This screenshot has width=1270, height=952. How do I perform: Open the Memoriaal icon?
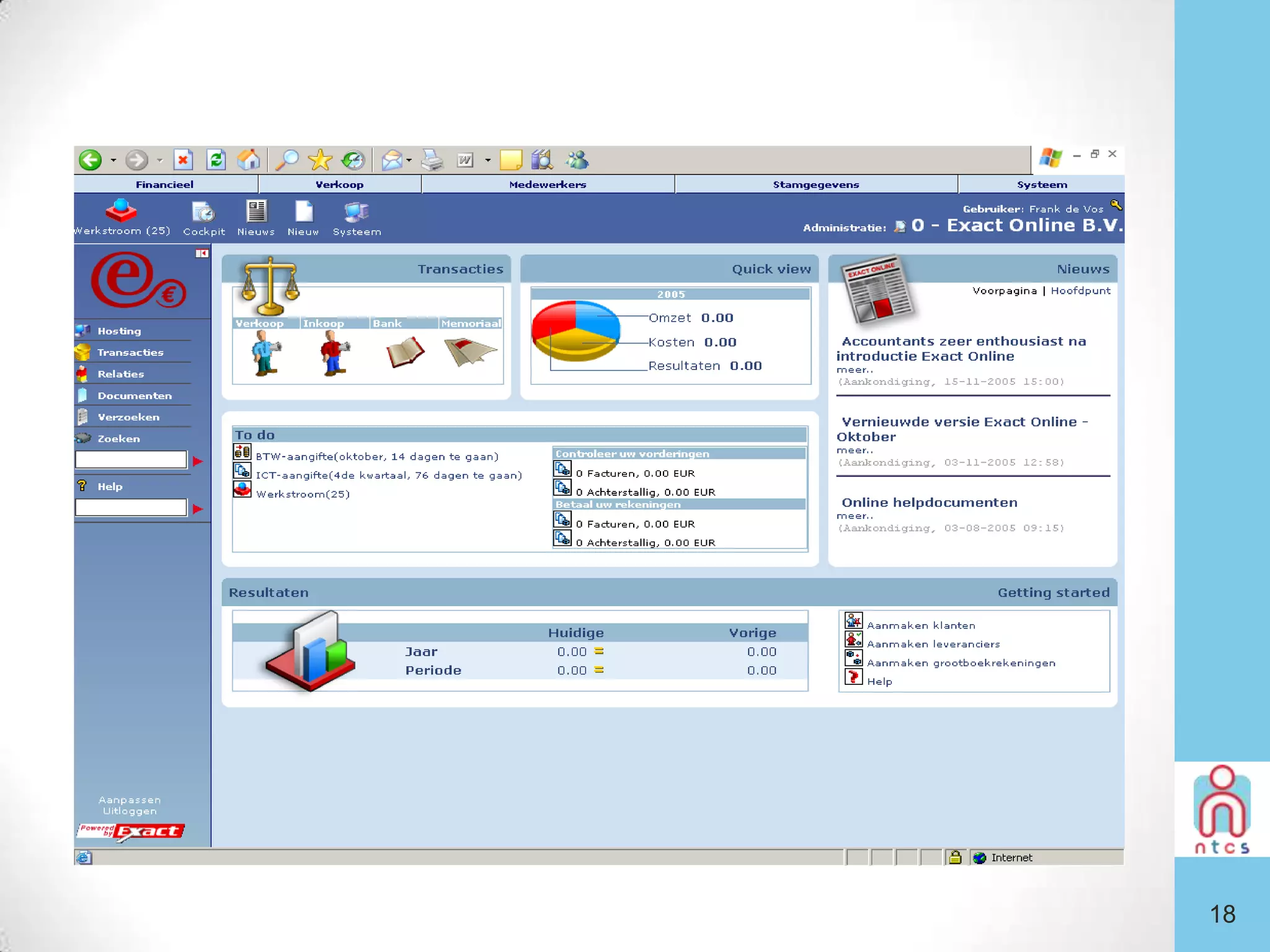[x=470, y=351]
